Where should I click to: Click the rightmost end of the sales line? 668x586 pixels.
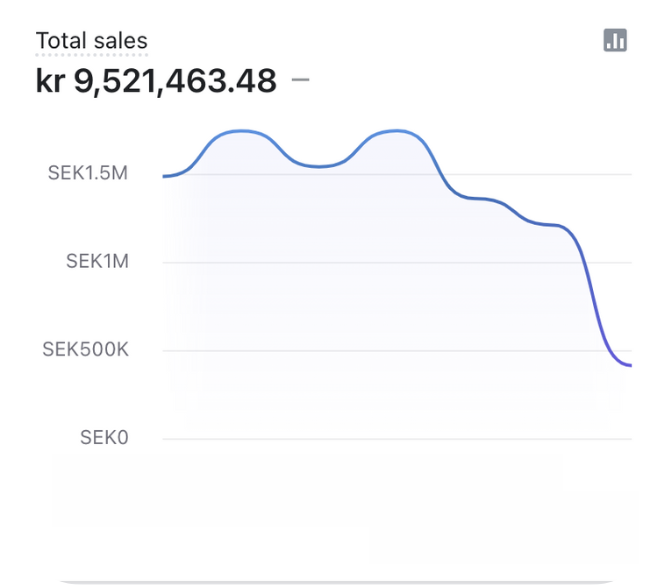(629, 365)
